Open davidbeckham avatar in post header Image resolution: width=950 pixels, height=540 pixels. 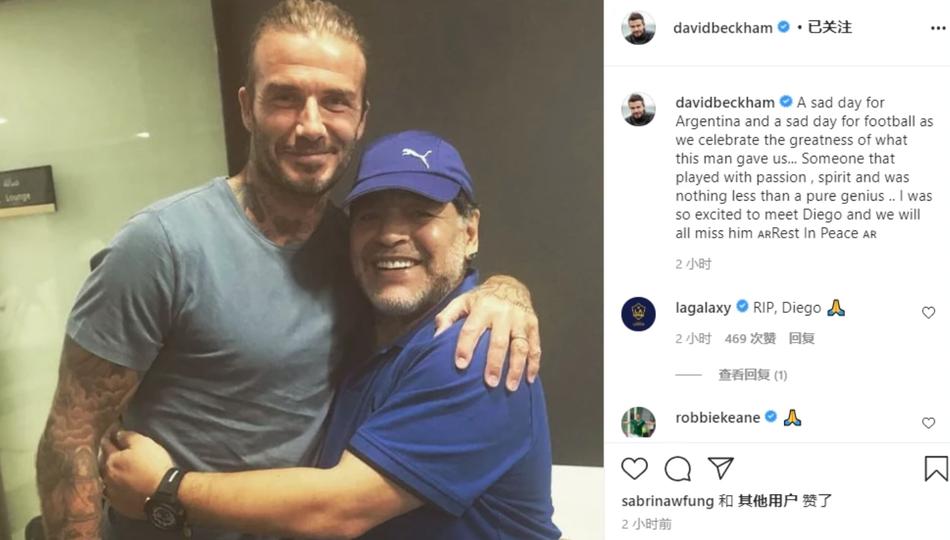(638, 28)
